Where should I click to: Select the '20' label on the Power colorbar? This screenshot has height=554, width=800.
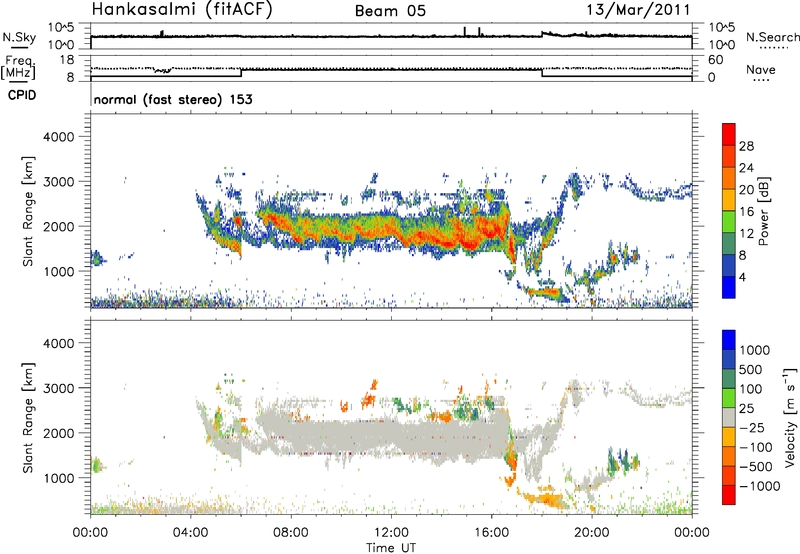click(746, 190)
